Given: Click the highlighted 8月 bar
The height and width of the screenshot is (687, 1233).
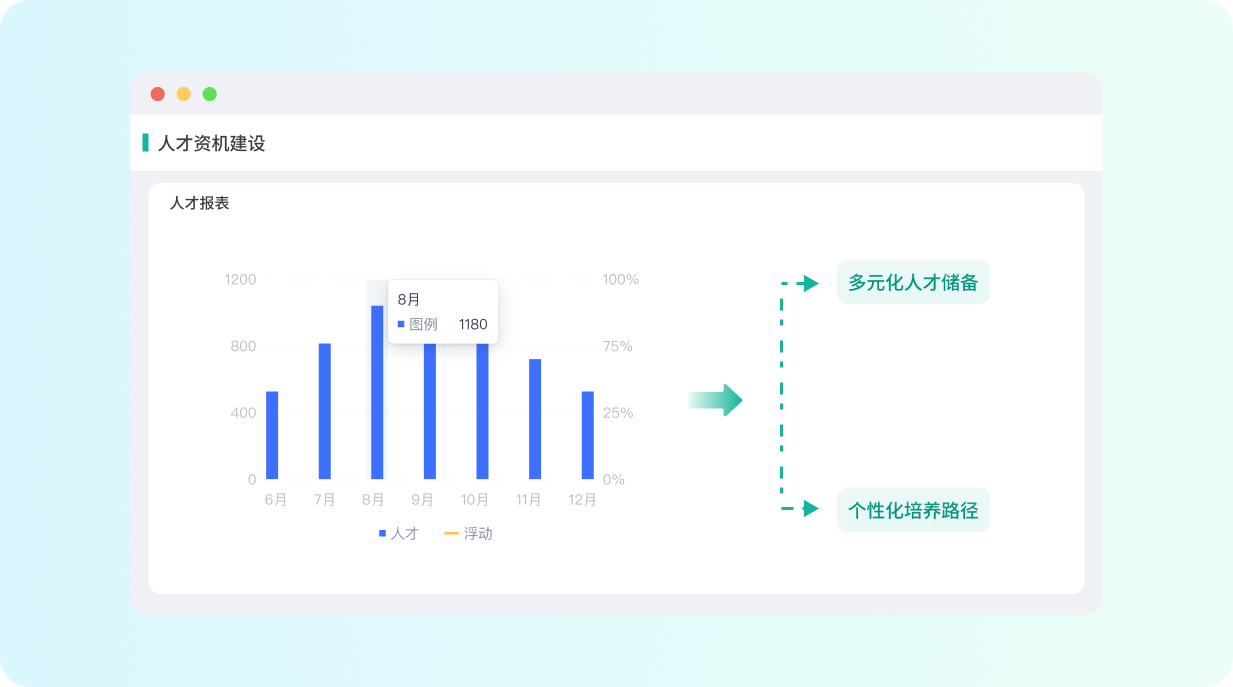Looking at the screenshot, I should point(377,392).
